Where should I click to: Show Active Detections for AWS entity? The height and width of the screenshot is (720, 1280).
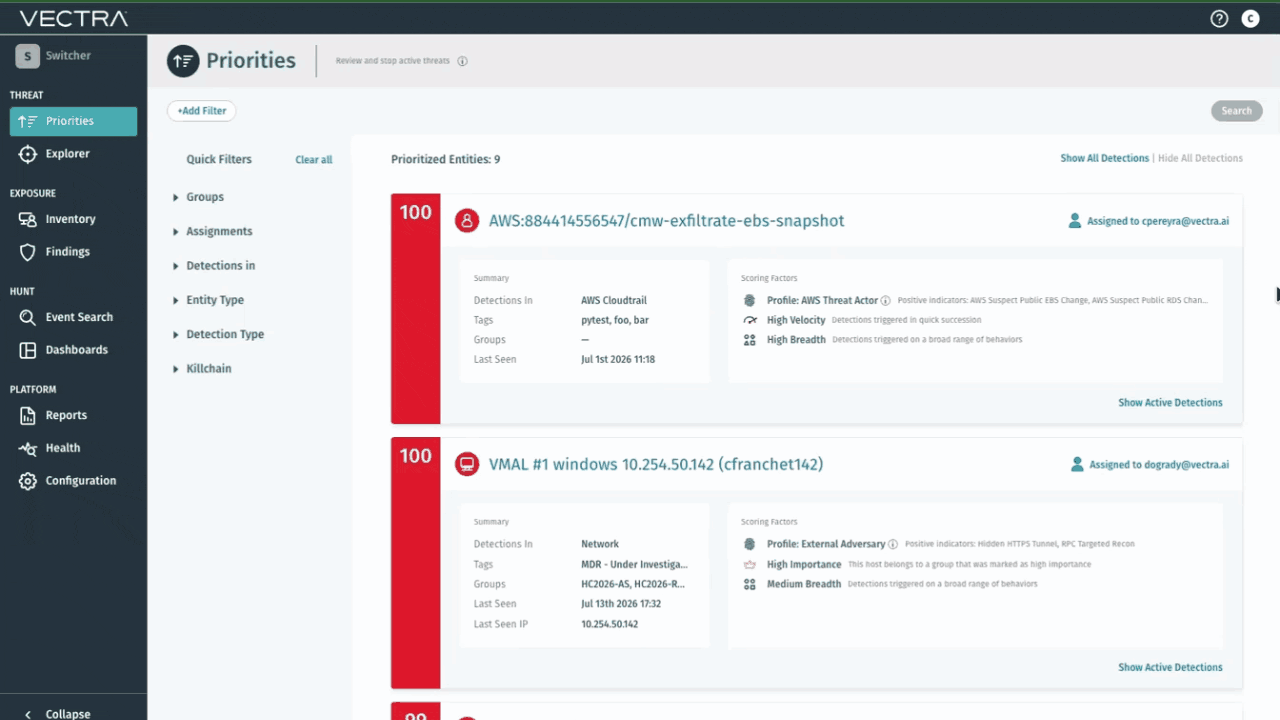pos(1170,403)
